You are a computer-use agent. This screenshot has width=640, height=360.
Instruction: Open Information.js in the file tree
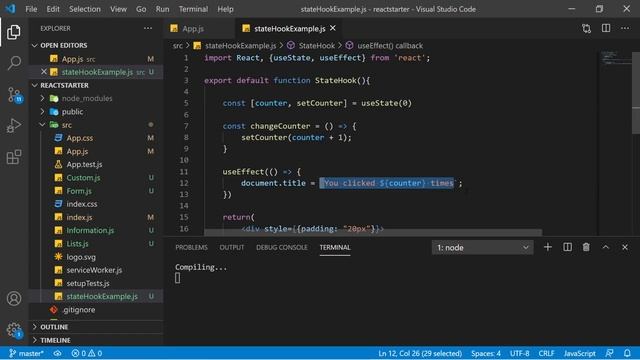tap(90, 230)
